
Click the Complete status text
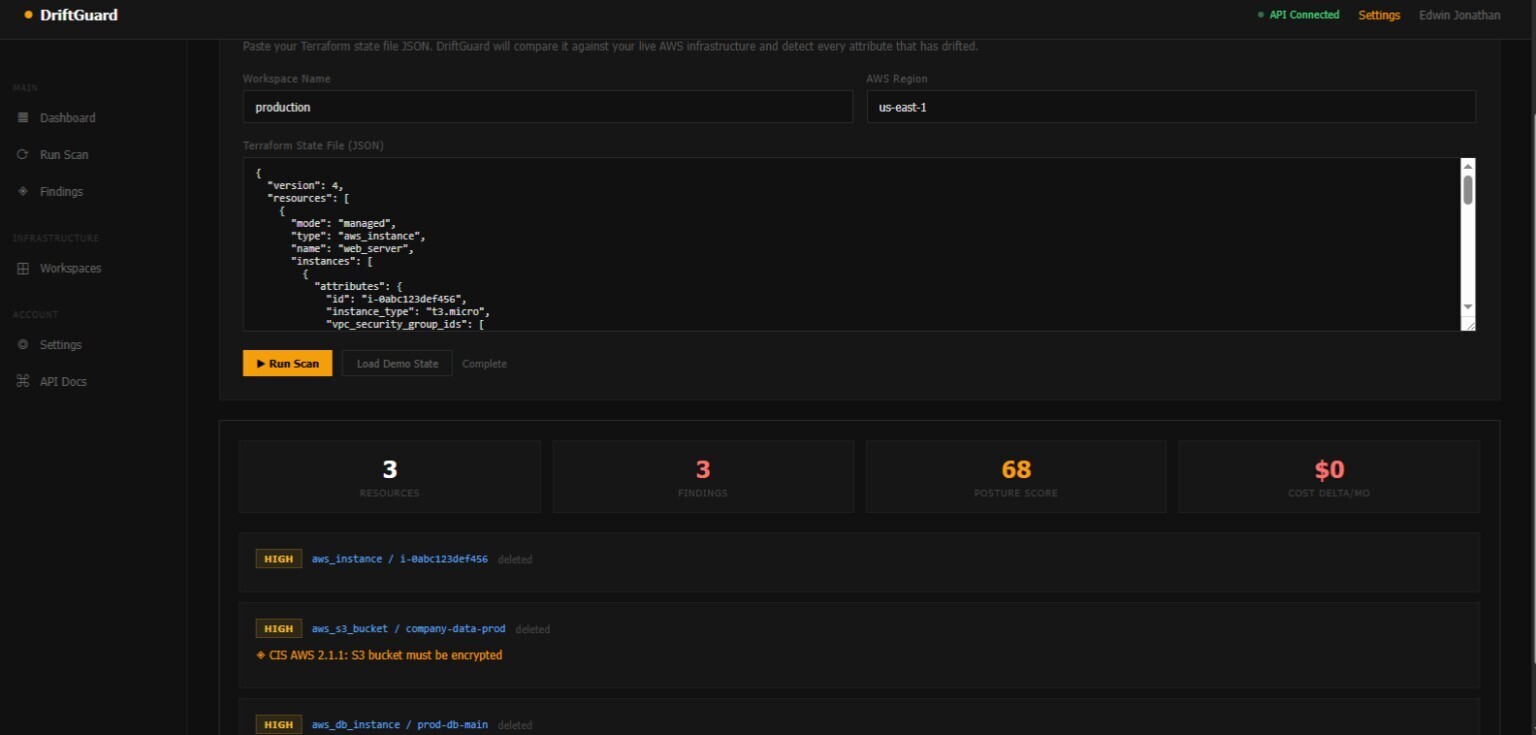pyautogui.click(x=484, y=364)
